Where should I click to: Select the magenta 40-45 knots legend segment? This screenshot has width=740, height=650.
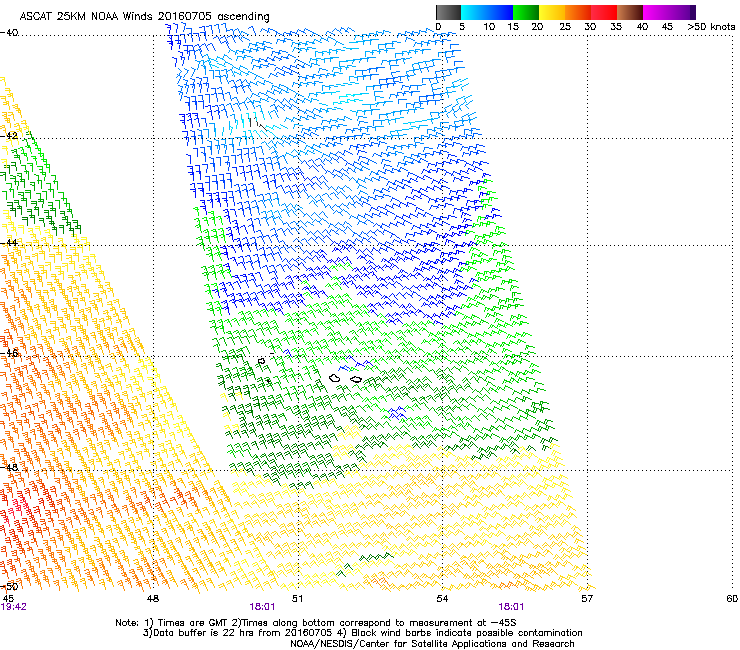click(x=656, y=12)
